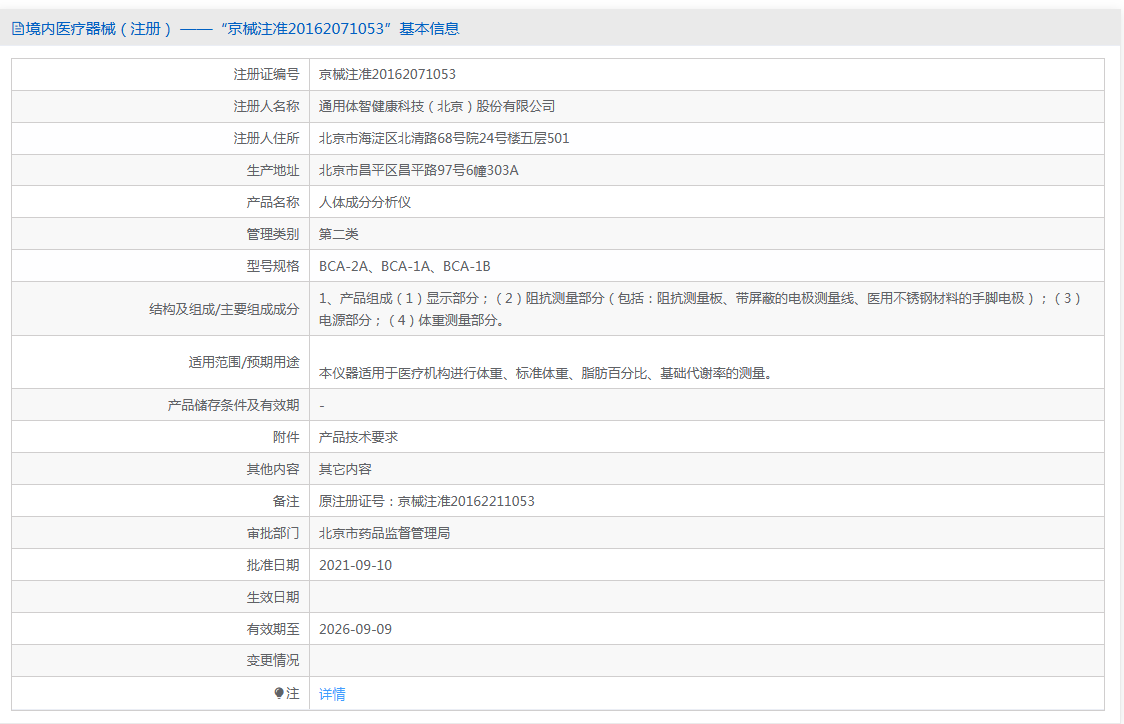Click the header title 境内医疗器械（注册）基本信息
Screen dimensions: 1124x724
coord(242,29)
